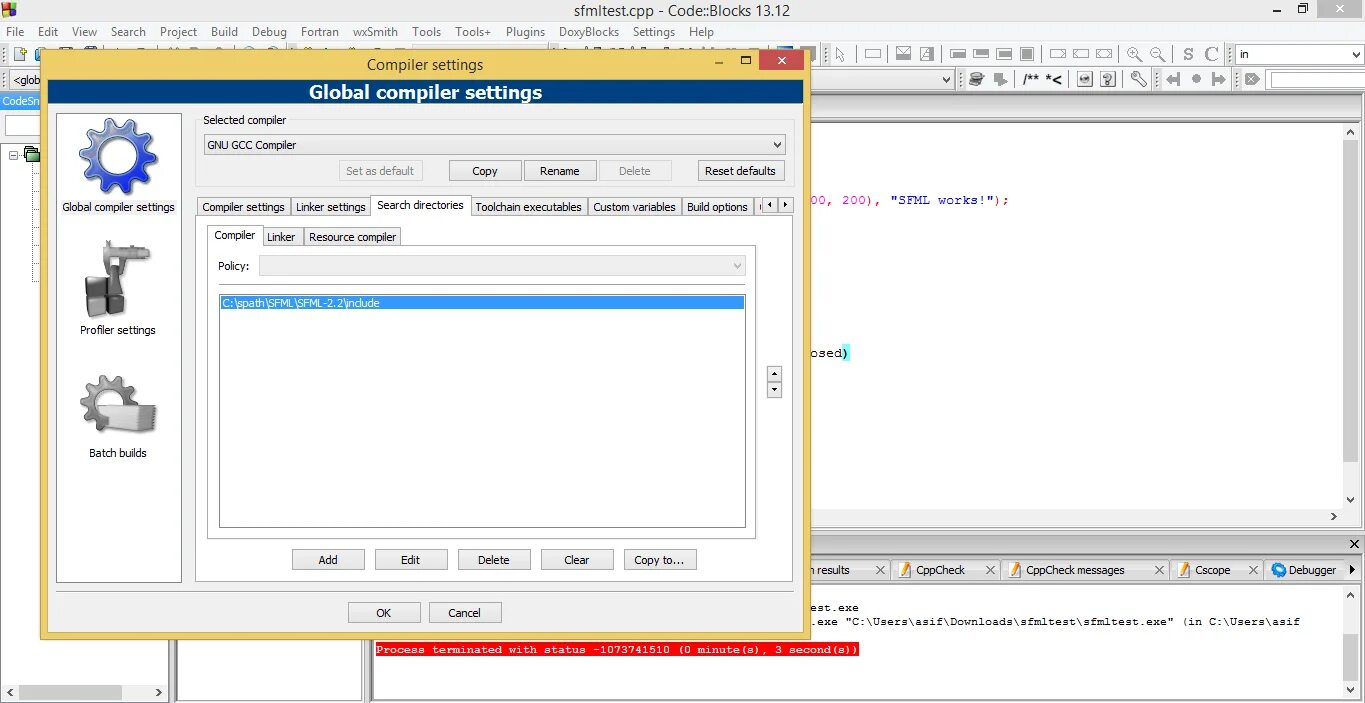1365x703 pixels.
Task: Close the Cscope log tab
Action: (1253, 570)
